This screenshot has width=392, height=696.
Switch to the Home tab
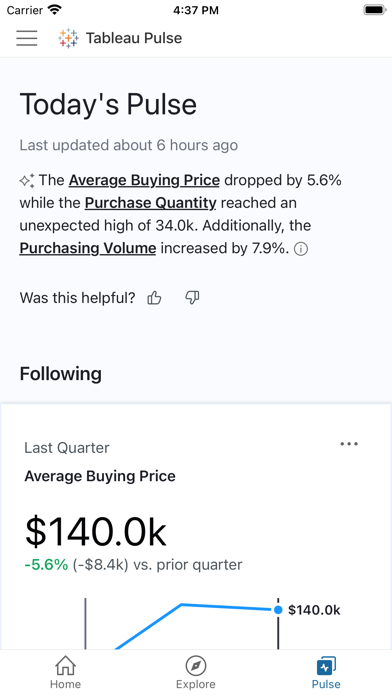[65, 673]
